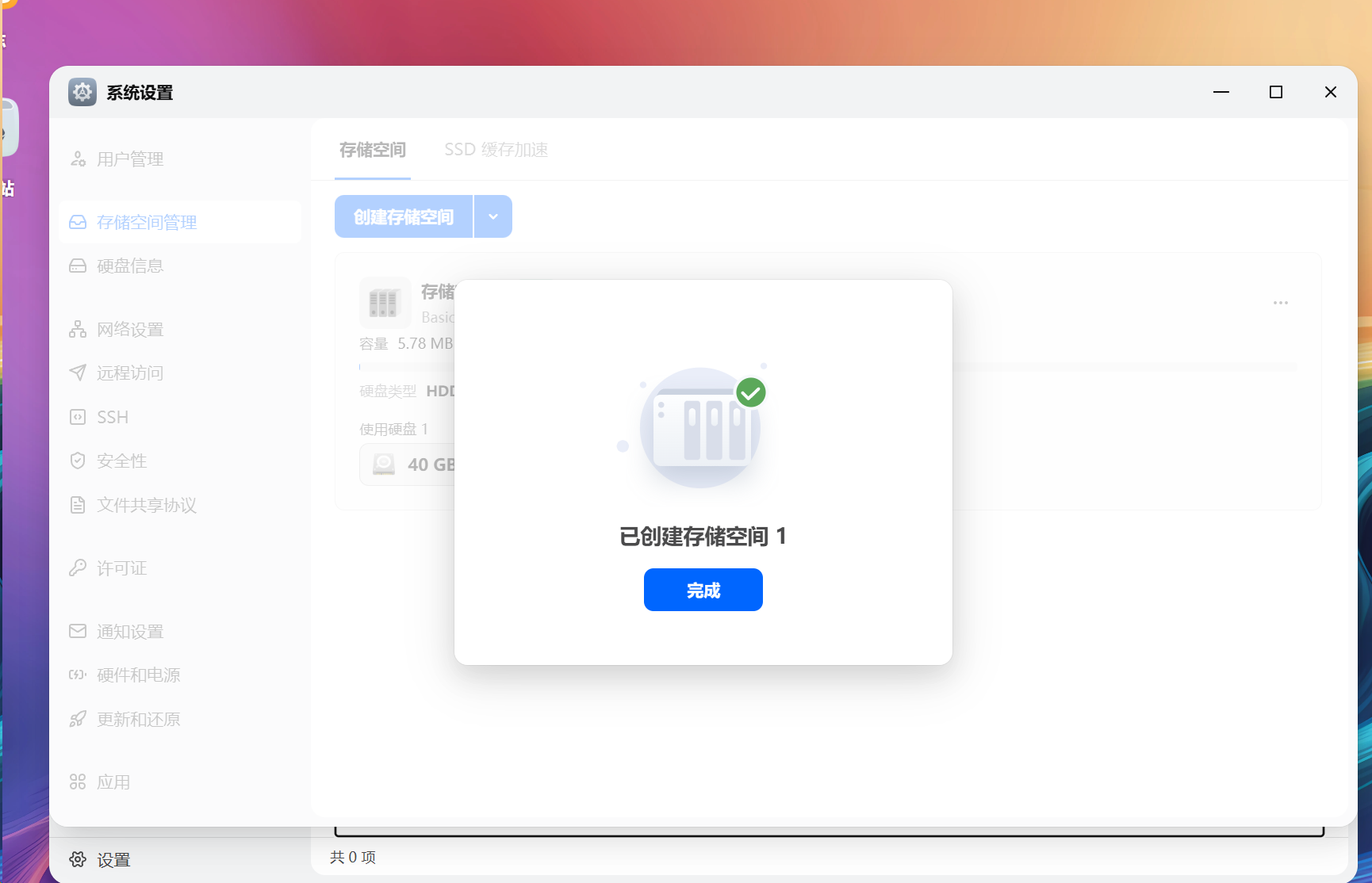Open 网络设置 network icon
Screen dimensions: 1372x883
click(x=78, y=330)
